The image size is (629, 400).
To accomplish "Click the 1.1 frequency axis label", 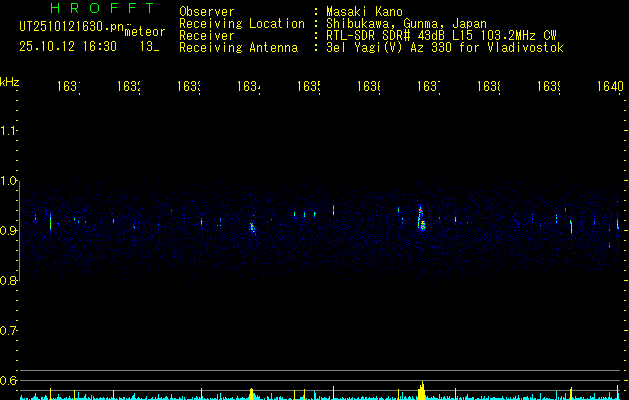I will [x=8, y=130].
